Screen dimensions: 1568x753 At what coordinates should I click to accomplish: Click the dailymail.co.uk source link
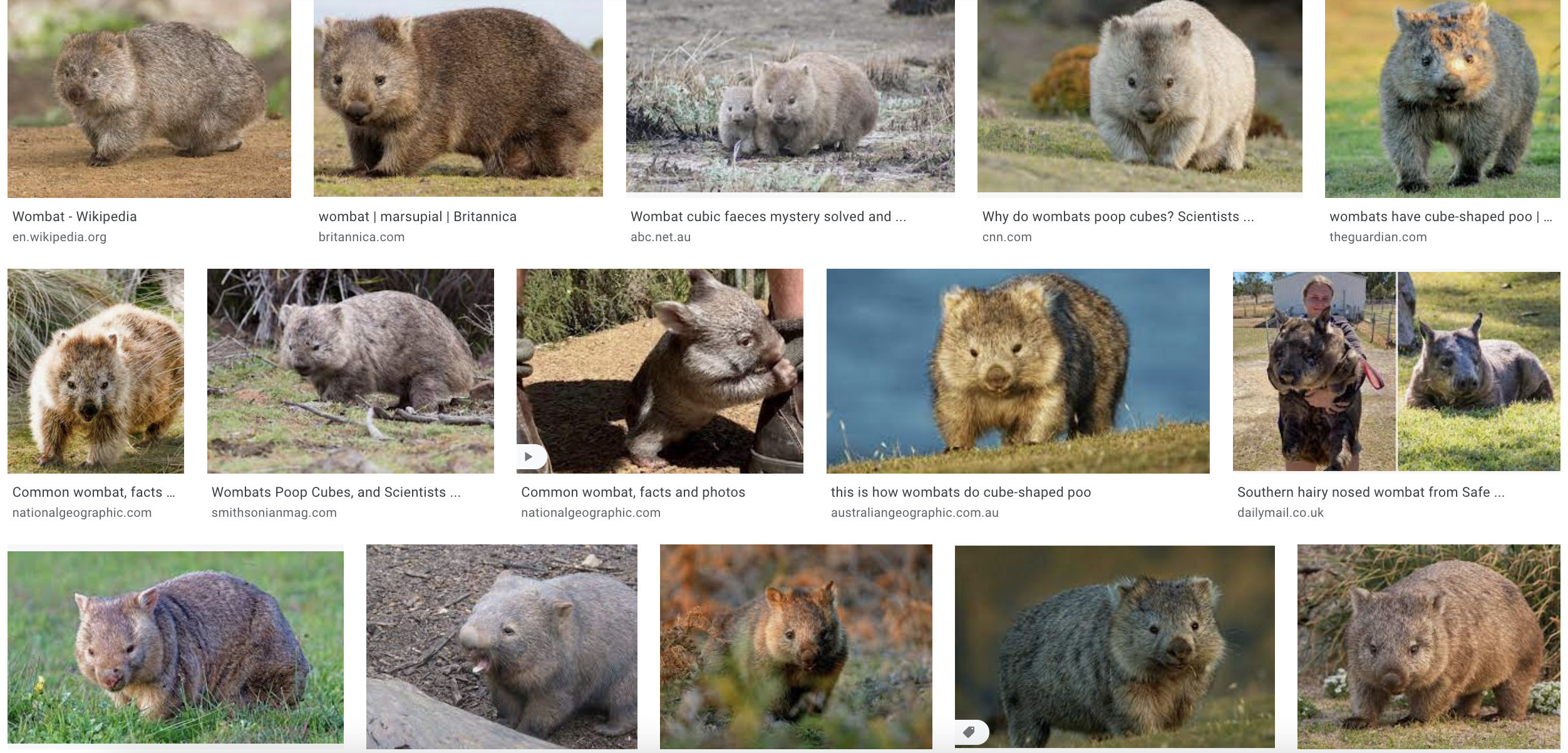pos(1281,513)
